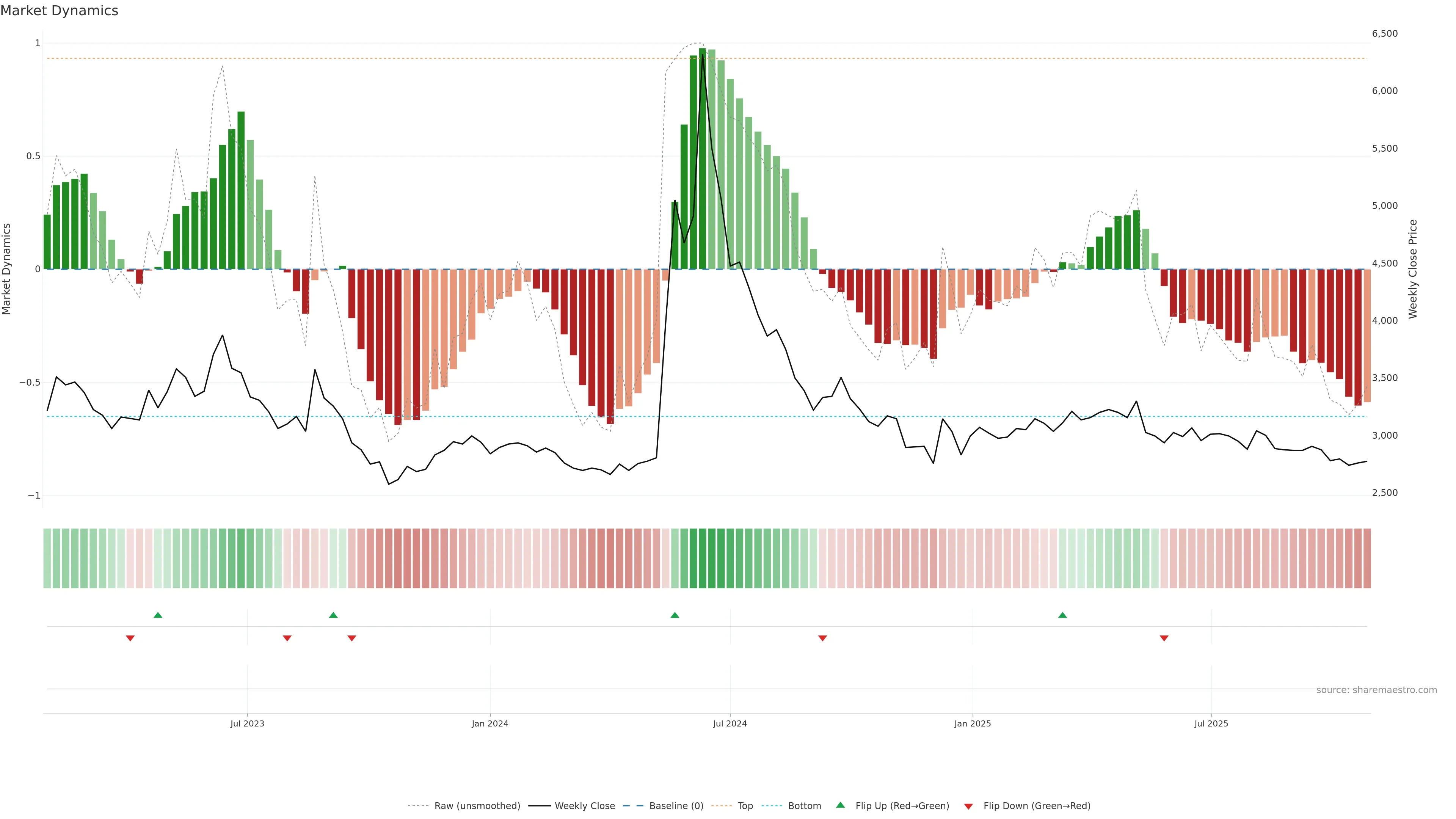Click the green triangle icon in the legend
The height and width of the screenshot is (819, 1456).
(x=841, y=805)
